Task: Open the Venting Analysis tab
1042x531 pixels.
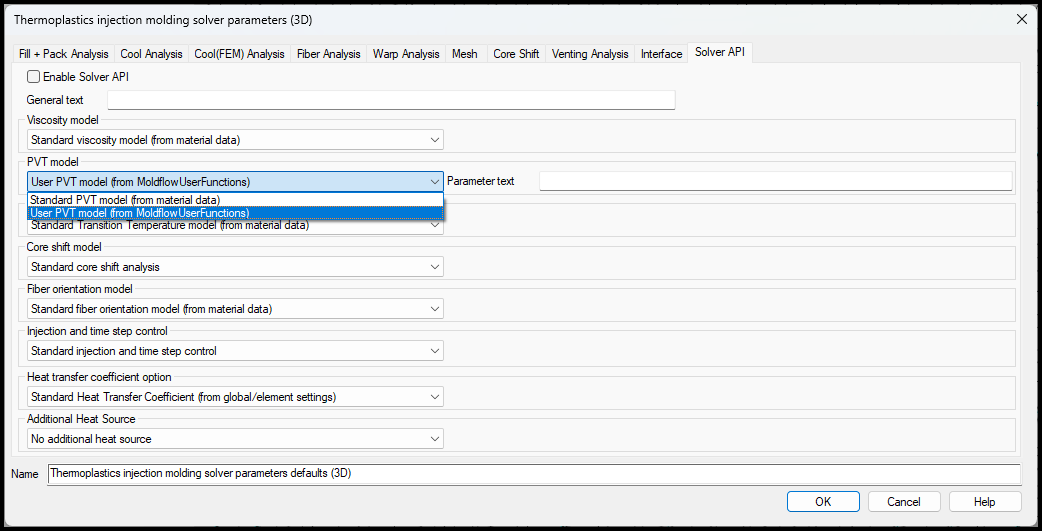Action: [x=589, y=54]
